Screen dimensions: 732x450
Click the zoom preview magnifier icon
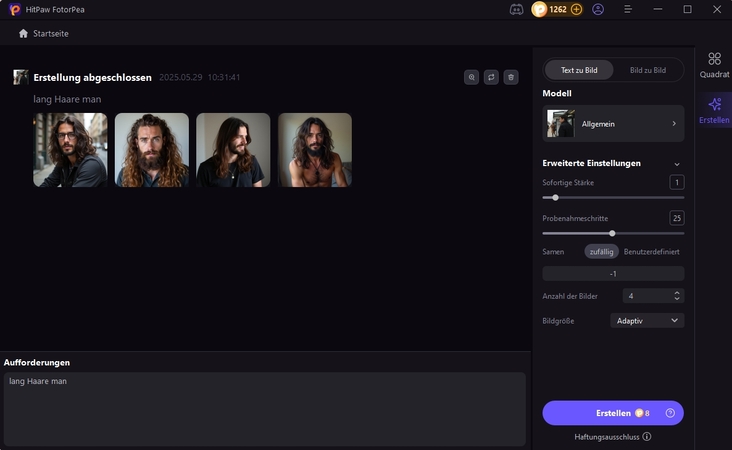472,77
